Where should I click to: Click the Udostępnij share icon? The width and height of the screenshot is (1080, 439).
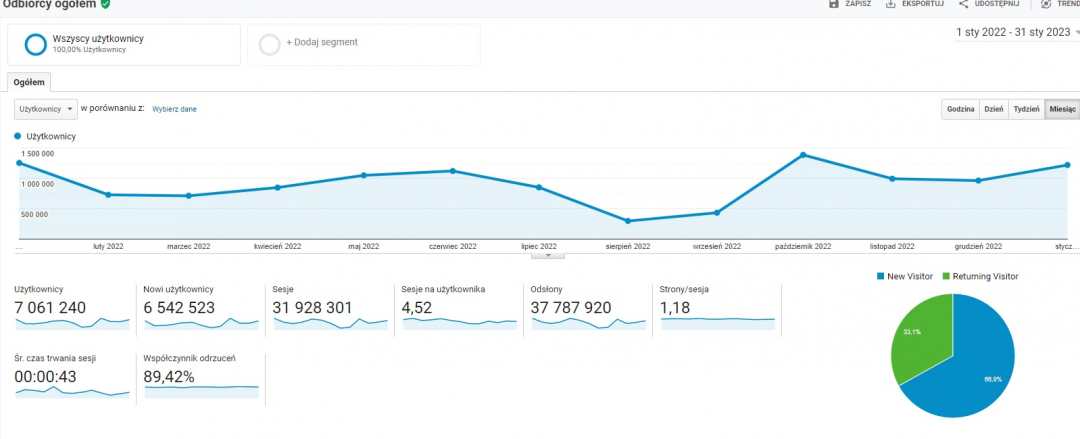pos(962,4)
